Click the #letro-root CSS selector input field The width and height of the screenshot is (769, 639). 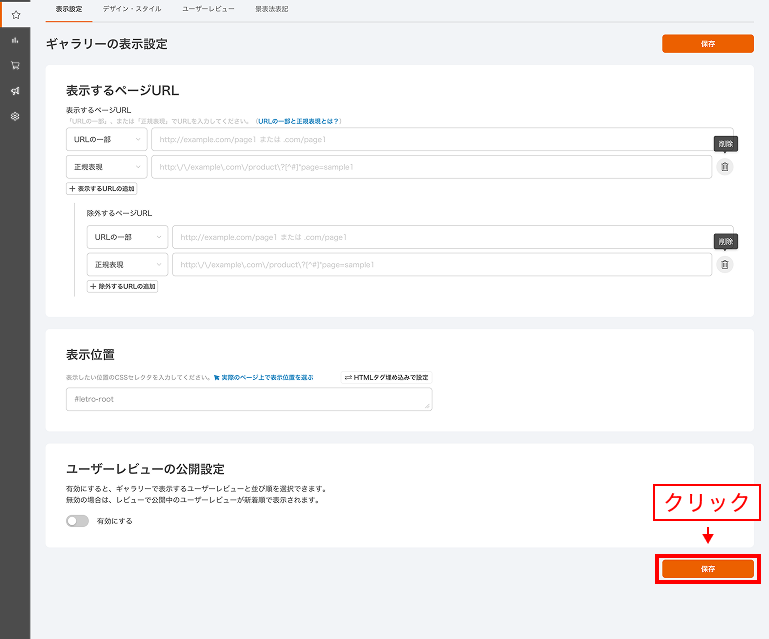[x=249, y=399]
